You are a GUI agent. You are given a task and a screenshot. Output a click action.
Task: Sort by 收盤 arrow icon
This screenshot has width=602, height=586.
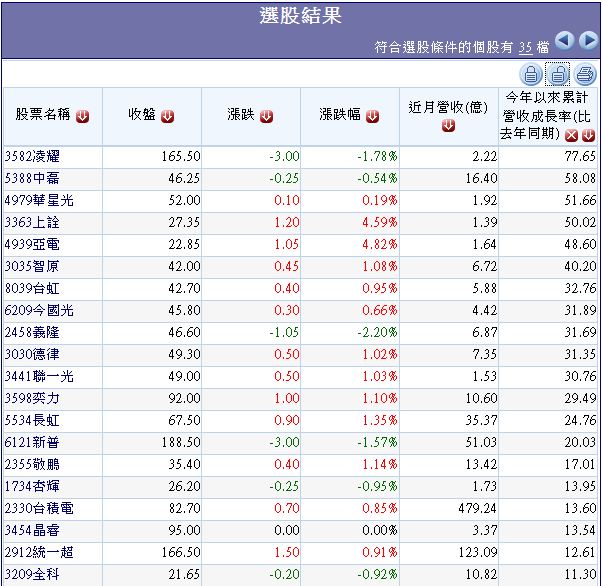[167, 116]
